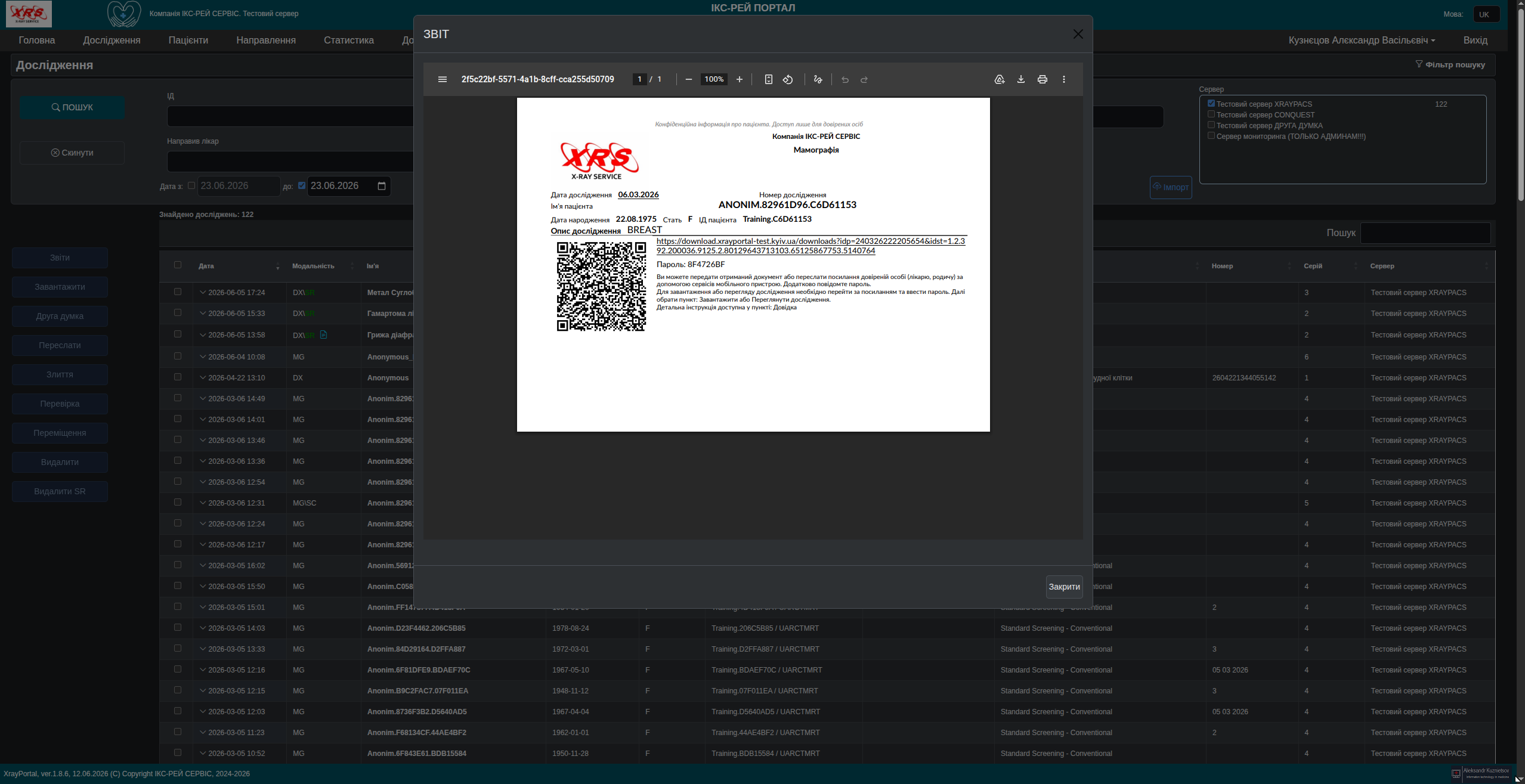Close the ЗВІТ dialog with X icon
The width and height of the screenshot is (1525, 784).
pyautogui.click(x=1078, y=34)
